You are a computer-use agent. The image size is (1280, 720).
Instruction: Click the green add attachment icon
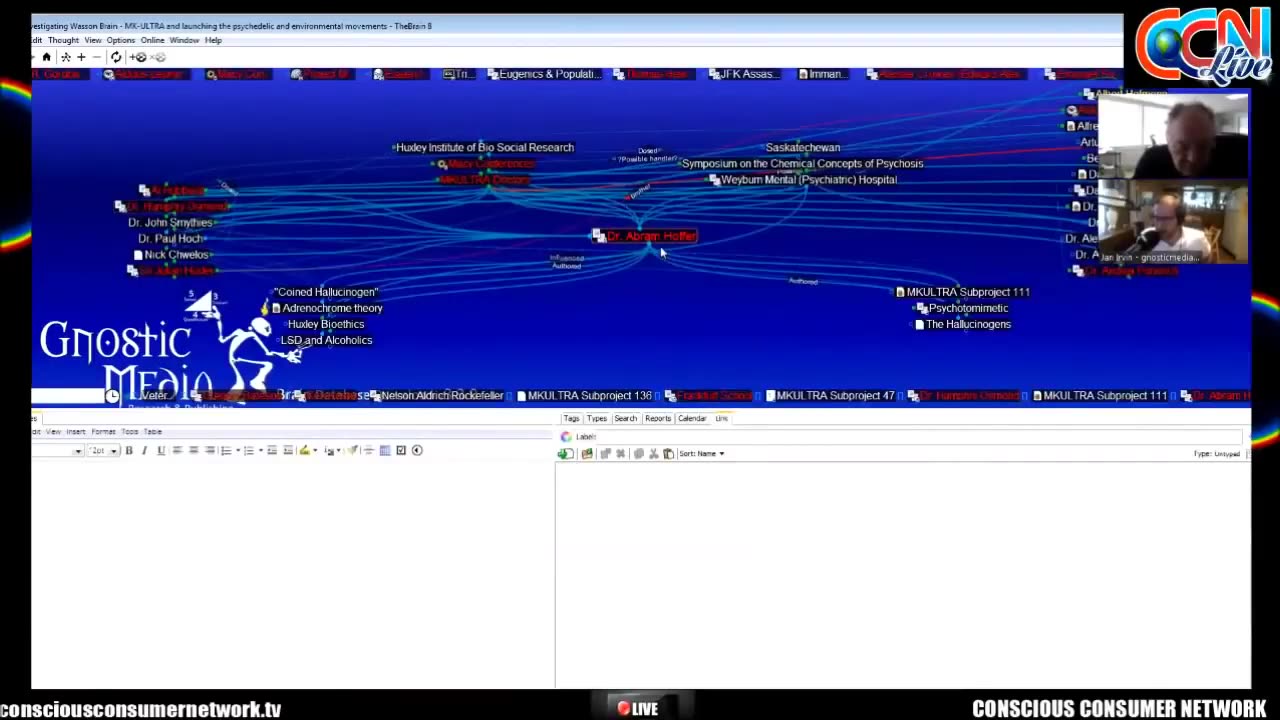pyautogui.click(x=566, y=454)
